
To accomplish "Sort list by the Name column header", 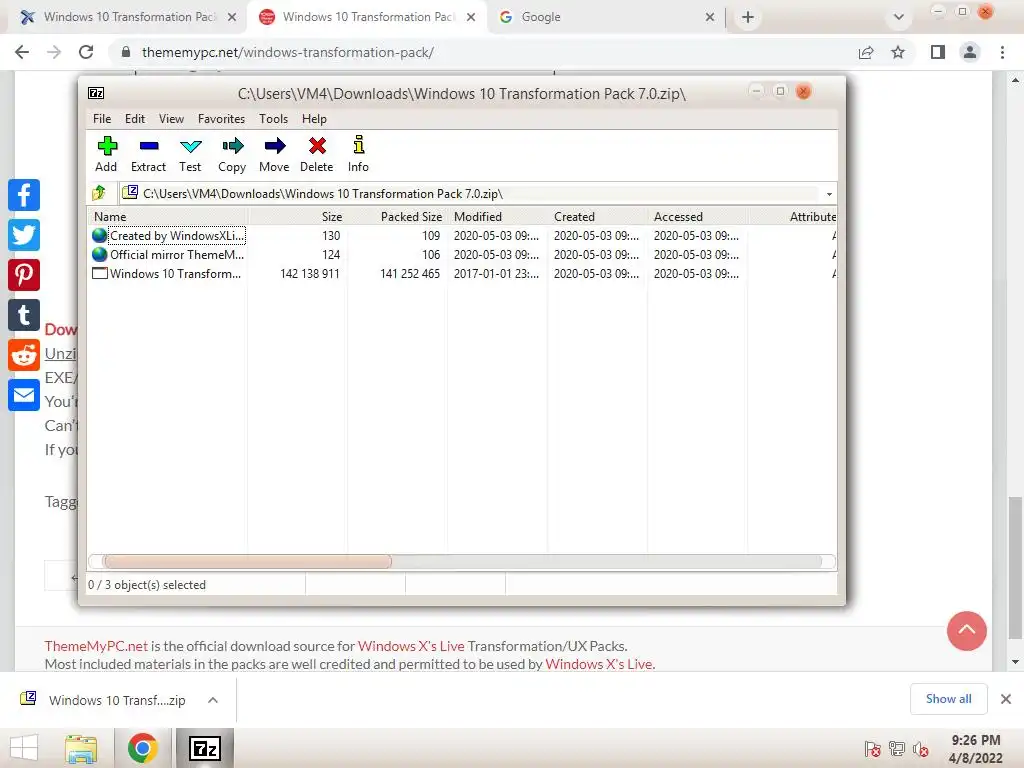I will [x=167, y=217].
